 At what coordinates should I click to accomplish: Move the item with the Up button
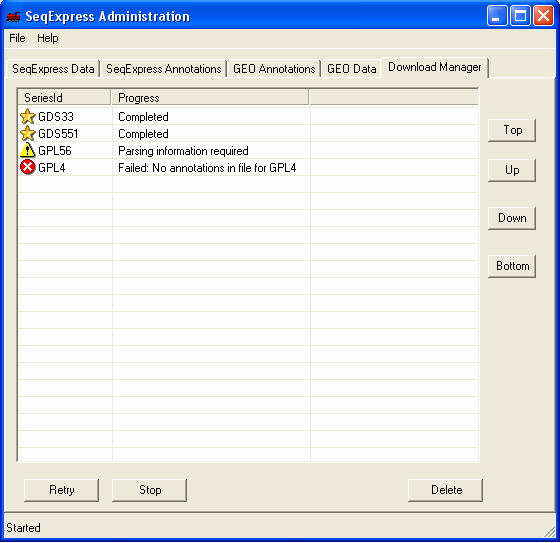[512, 170]
